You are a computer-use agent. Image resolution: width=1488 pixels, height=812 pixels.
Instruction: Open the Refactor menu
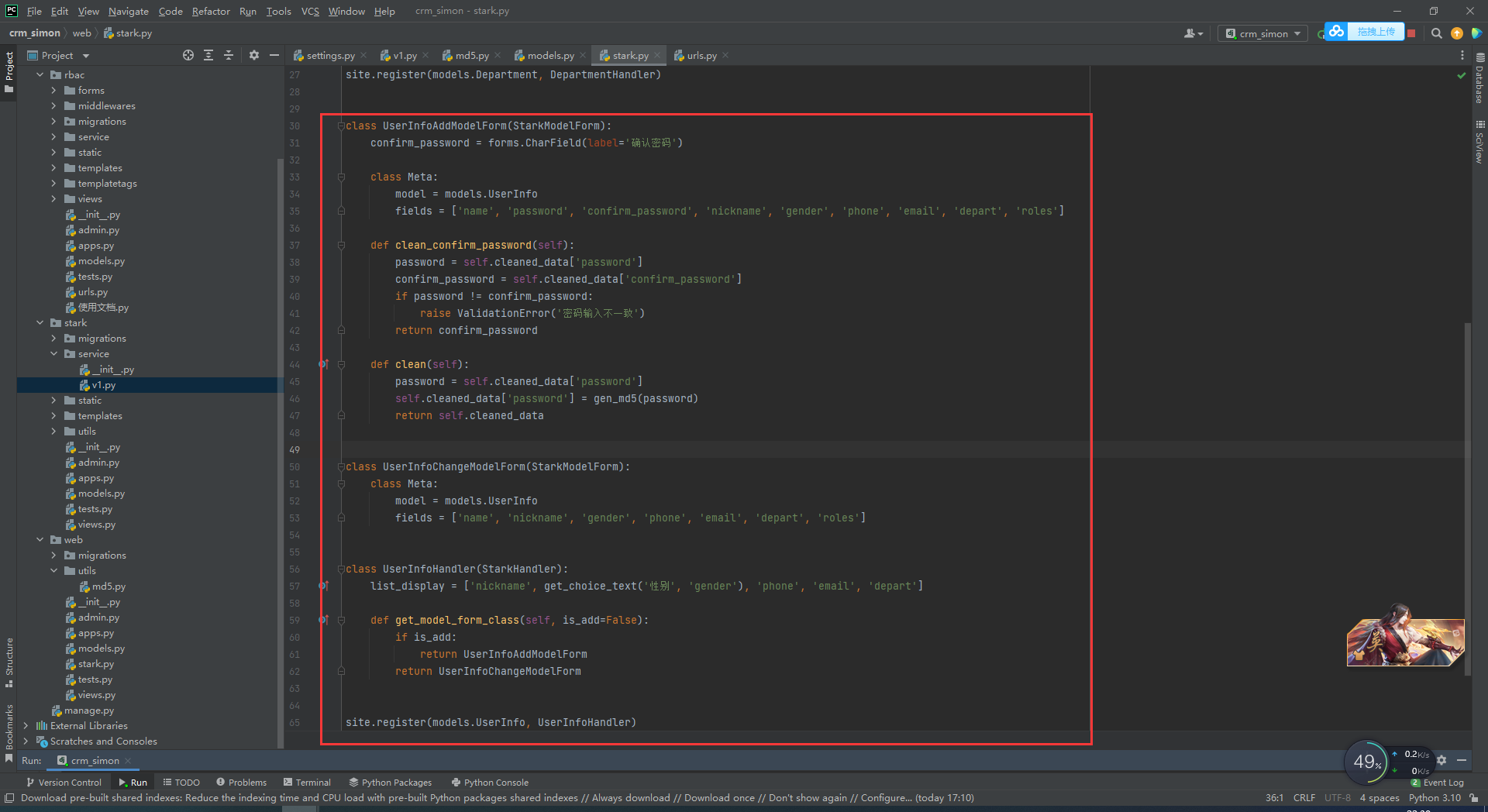click(x=211, y=11)
